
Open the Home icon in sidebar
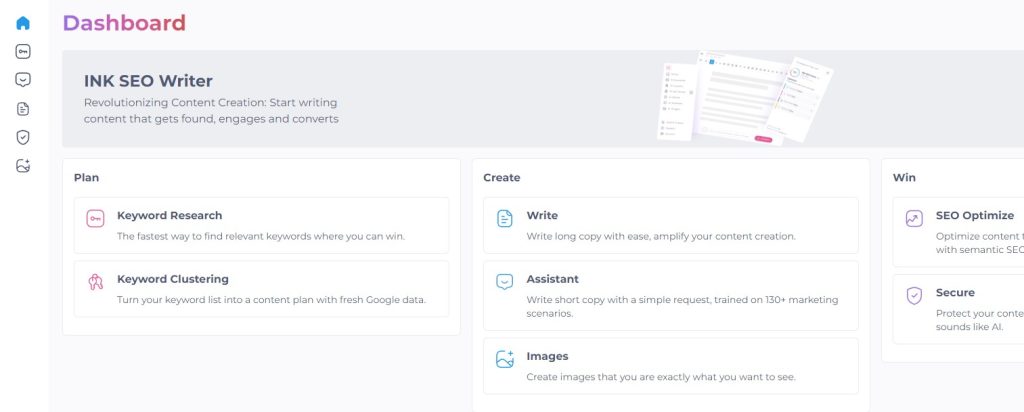[23, 23]
